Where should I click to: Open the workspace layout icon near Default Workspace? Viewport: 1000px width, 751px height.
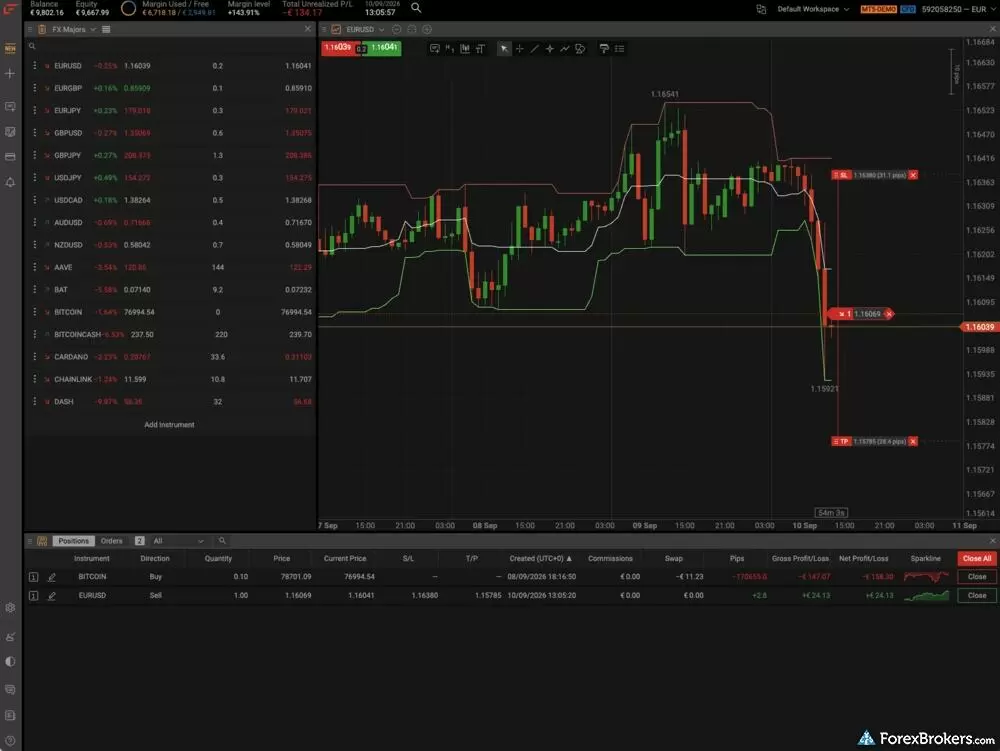761,9
